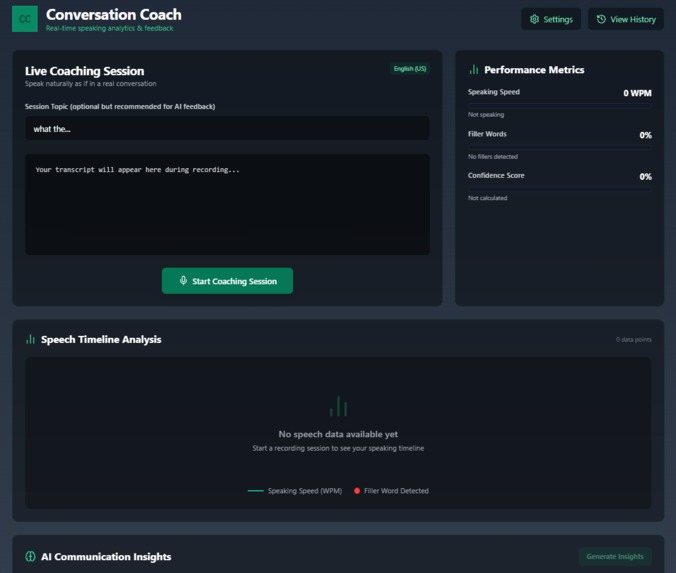Click Generate Insights button
The image size is (676, 573).
coord(615,556)
